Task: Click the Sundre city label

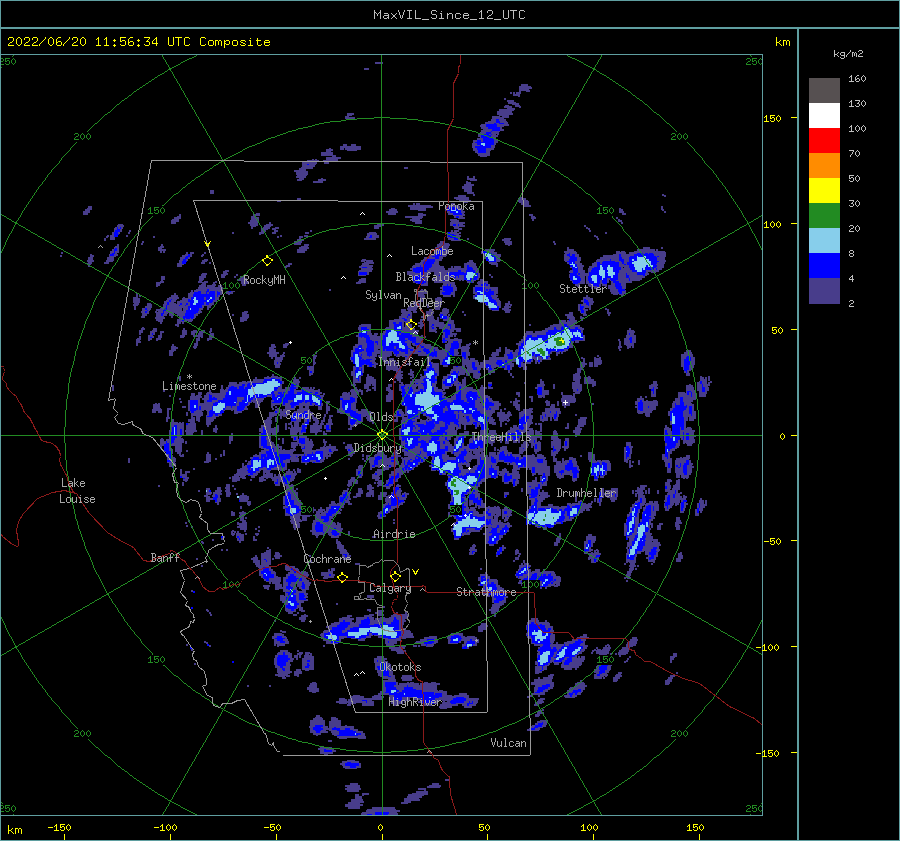Action: [x=303, y=415]
